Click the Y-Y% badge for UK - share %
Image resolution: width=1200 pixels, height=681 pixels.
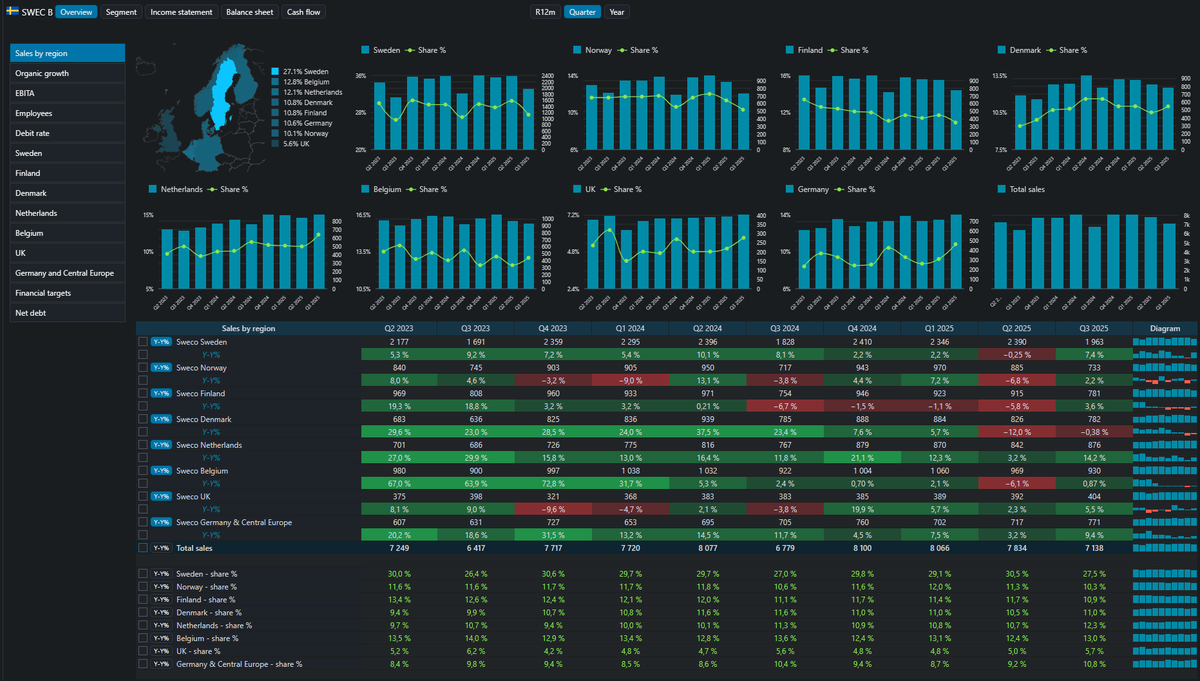click(160, 651)
